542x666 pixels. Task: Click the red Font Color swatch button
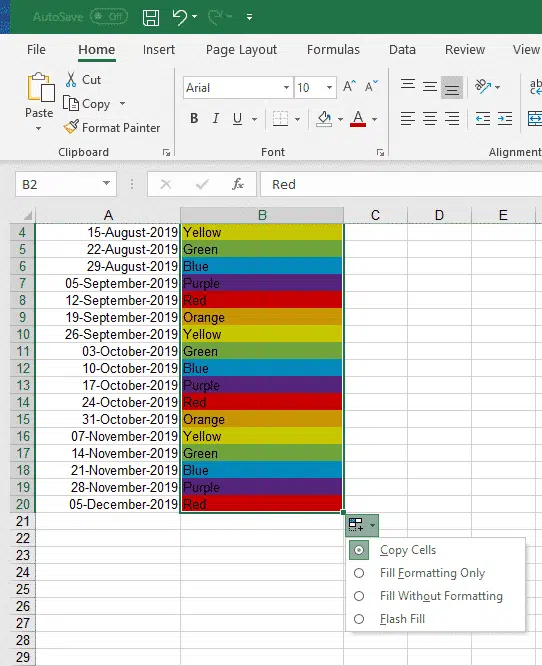click(358, 119)
